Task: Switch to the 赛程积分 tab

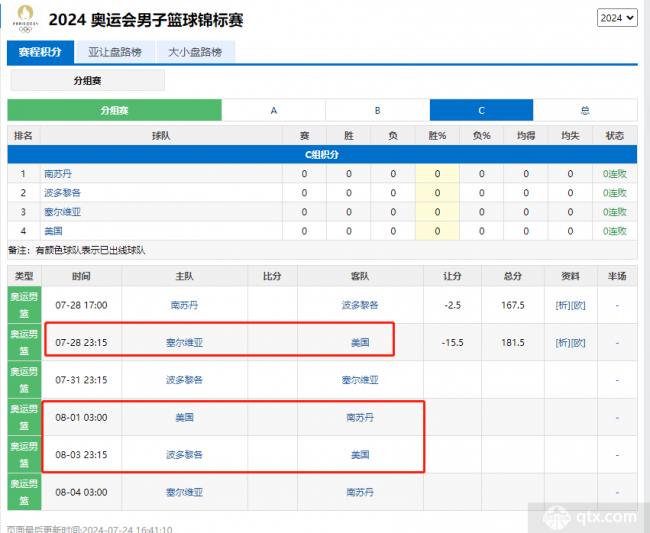Action: (40, 52)
